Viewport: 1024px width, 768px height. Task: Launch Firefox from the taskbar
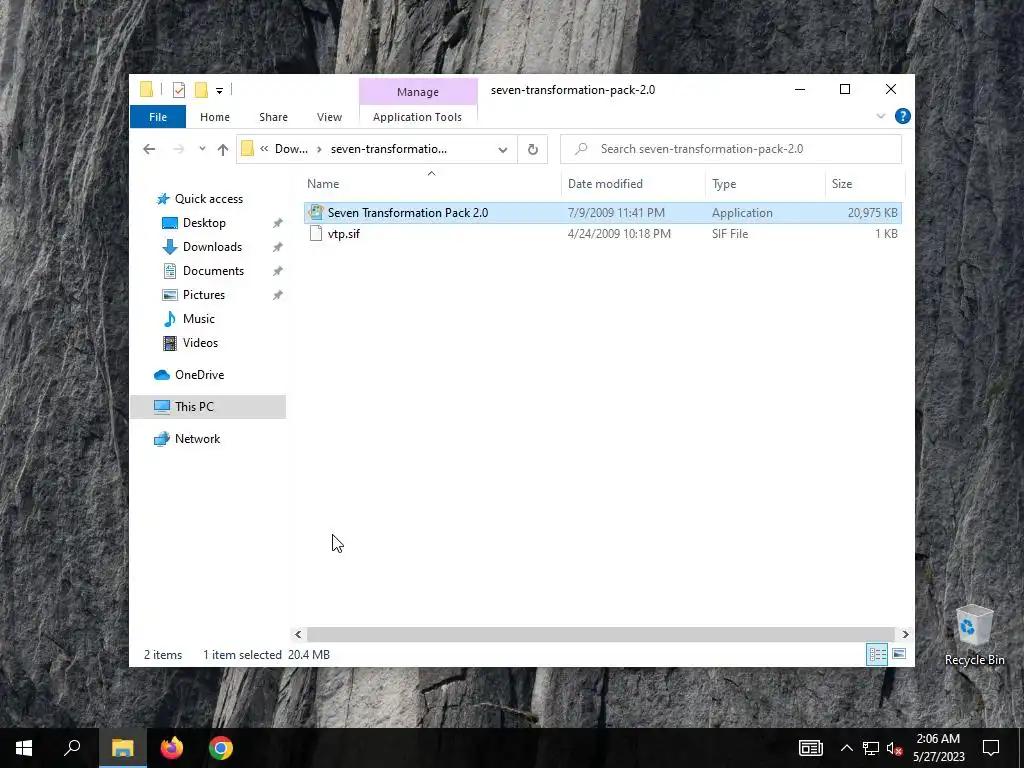point(172,748)
